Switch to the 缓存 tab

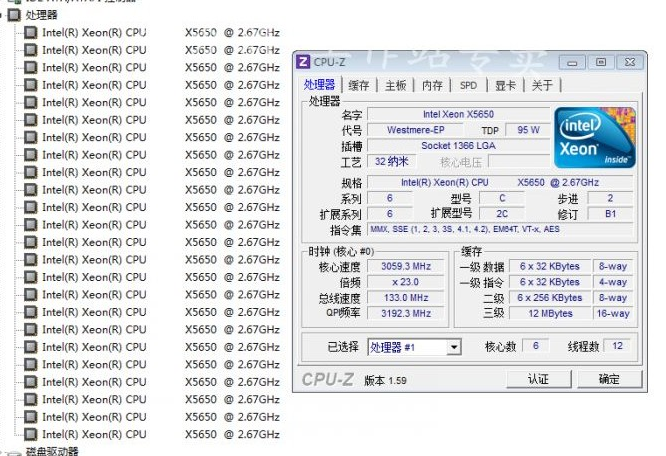point(358,86)
